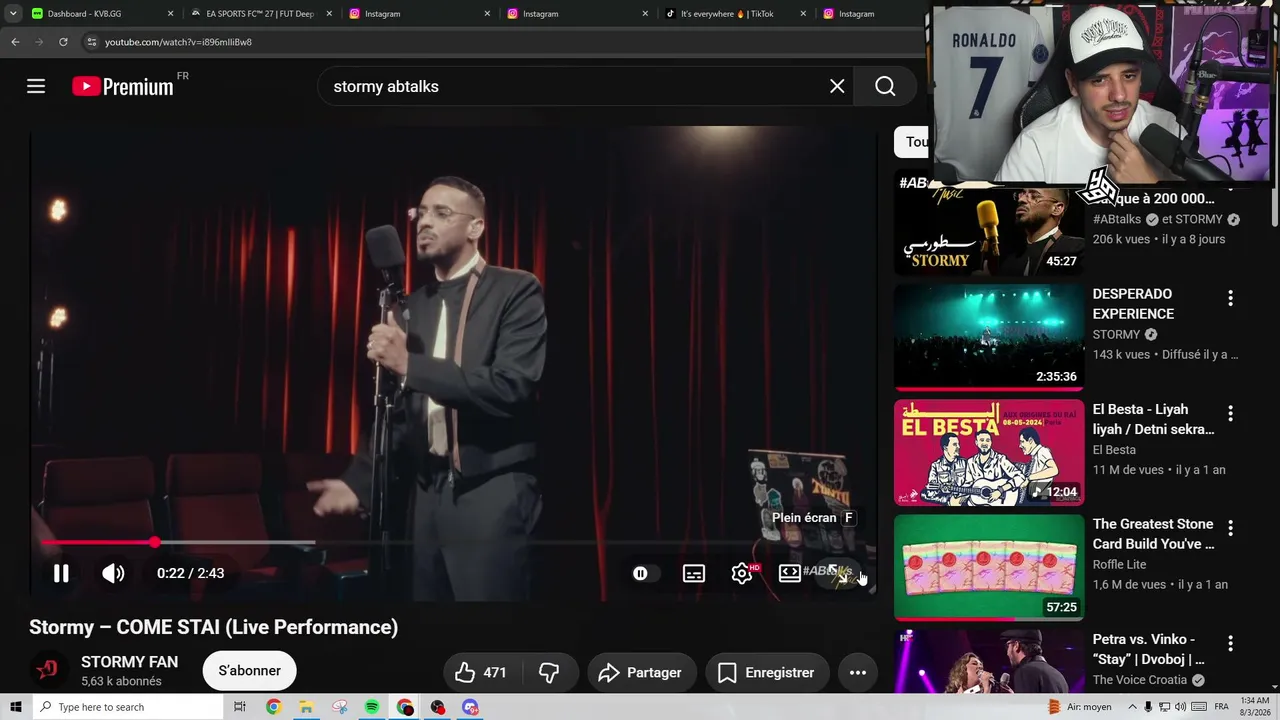The height and width of the screenshot is (720, 1280).
Task: Open the DESPERADO EXPERIENCE 2:35:36 thumbnail
Action: (x=989, y=337)
